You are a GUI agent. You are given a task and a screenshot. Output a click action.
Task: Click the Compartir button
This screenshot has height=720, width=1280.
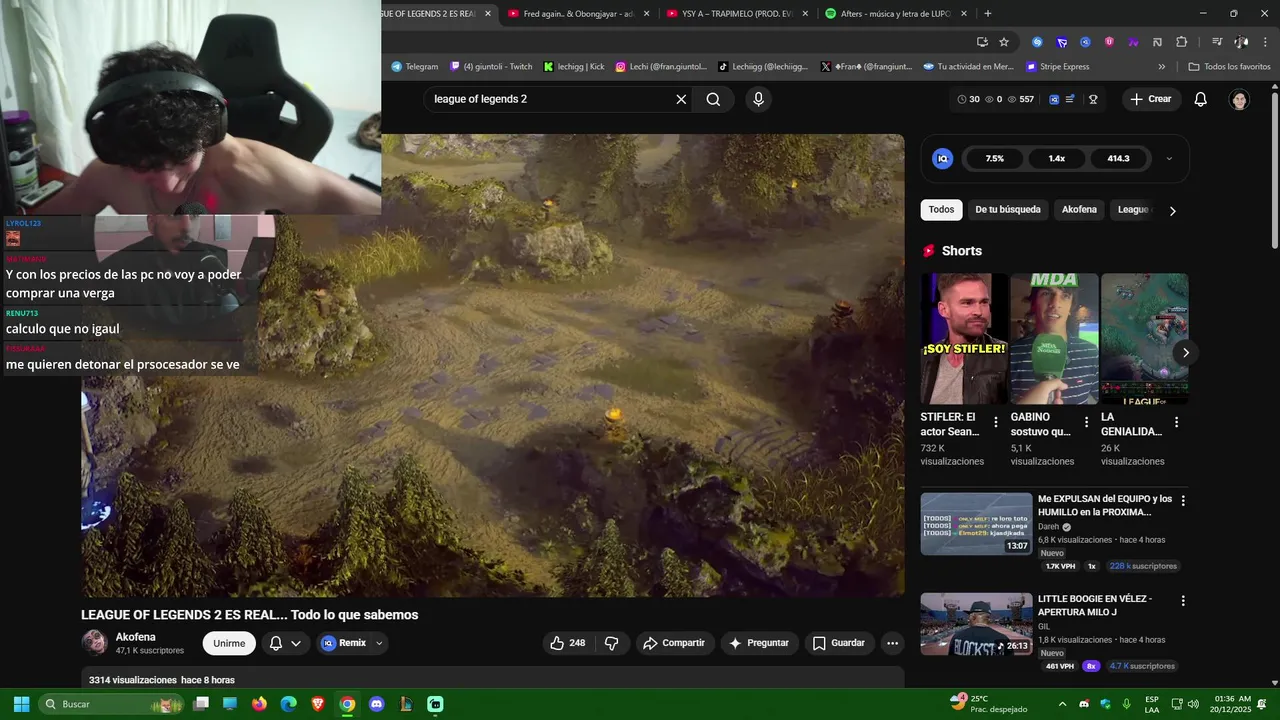click(674, 643)
